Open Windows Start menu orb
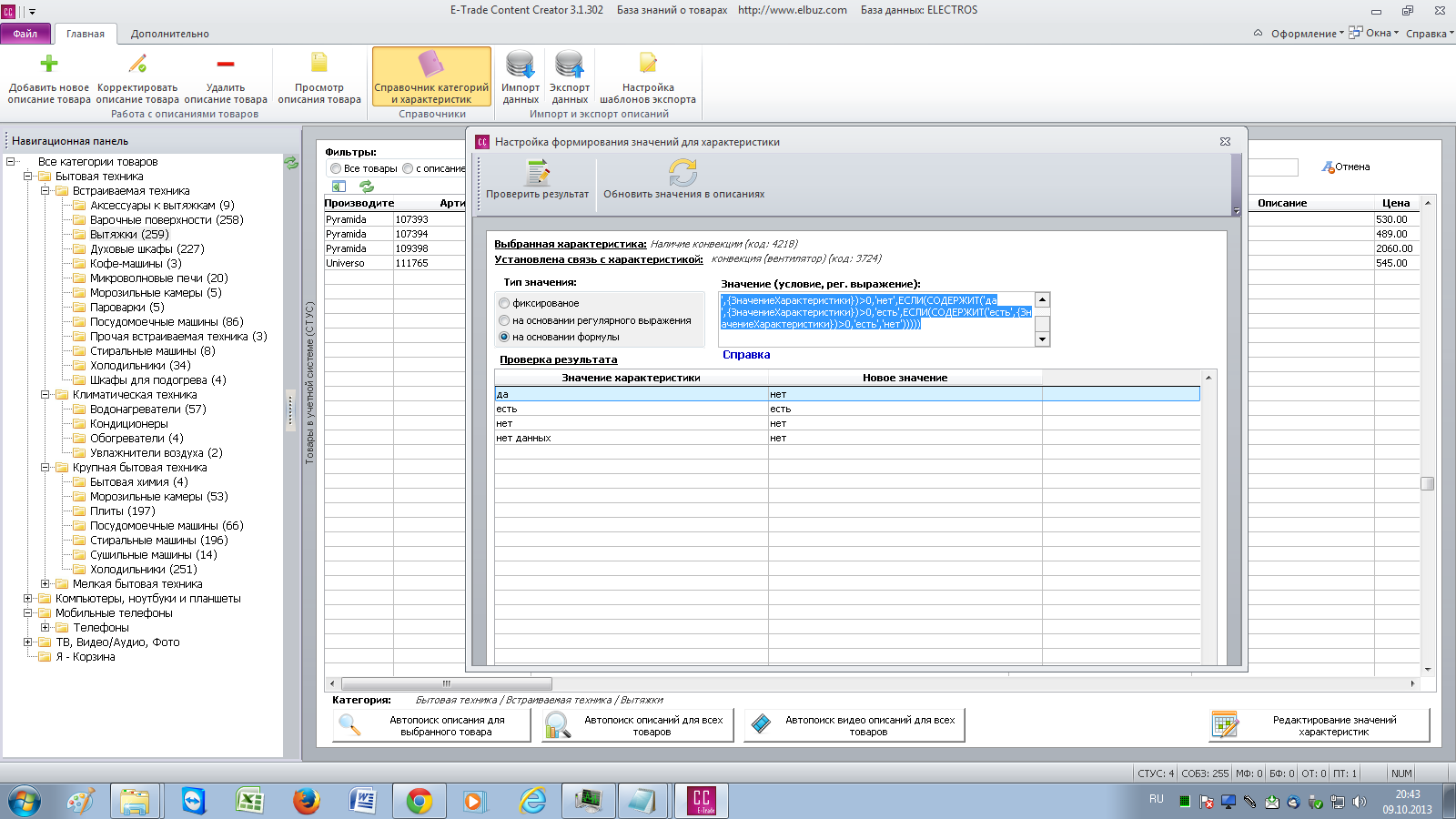1456x819 pixels. 25,801
